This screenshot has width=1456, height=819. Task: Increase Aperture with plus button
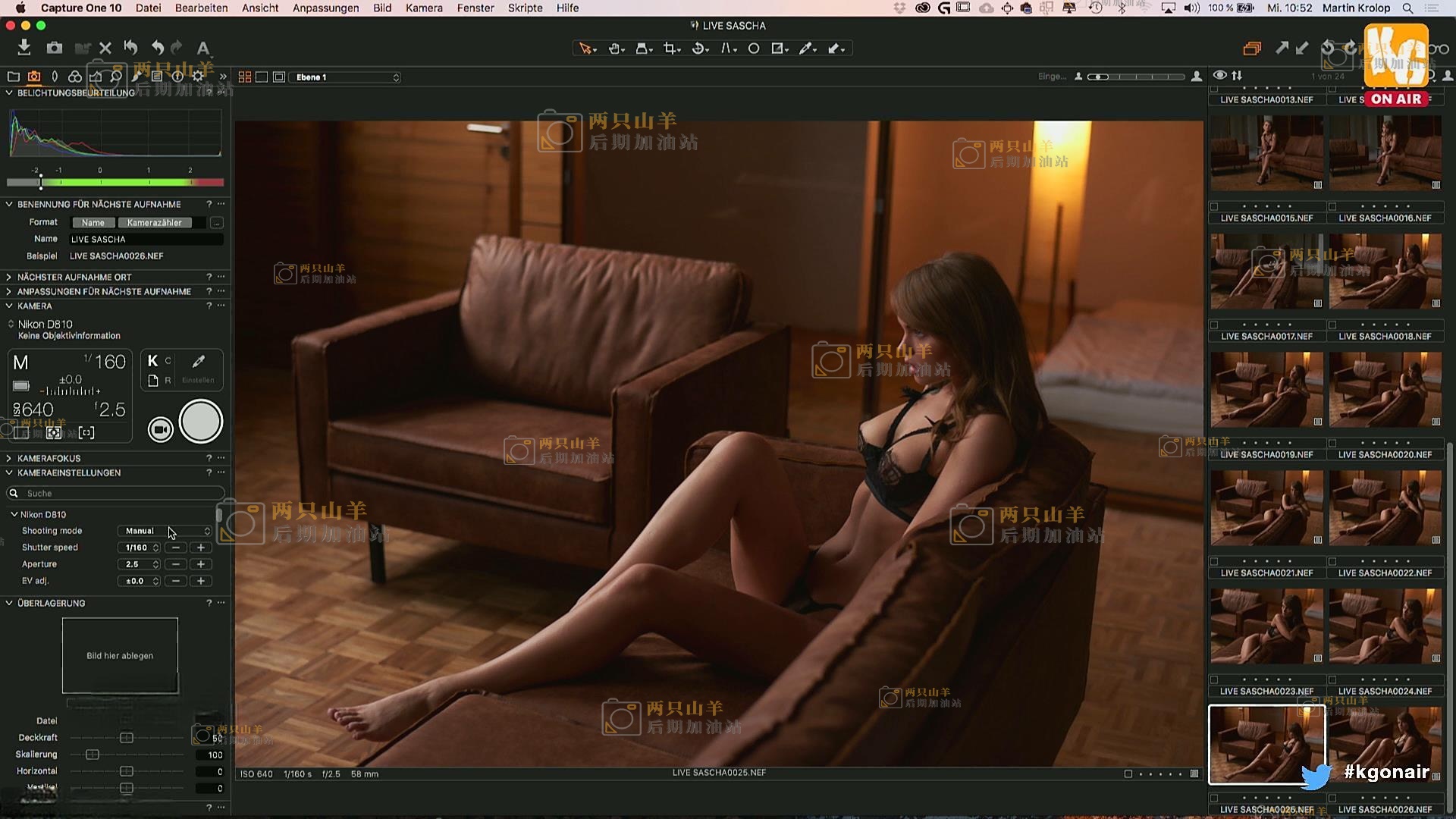[x=201, y=564]
